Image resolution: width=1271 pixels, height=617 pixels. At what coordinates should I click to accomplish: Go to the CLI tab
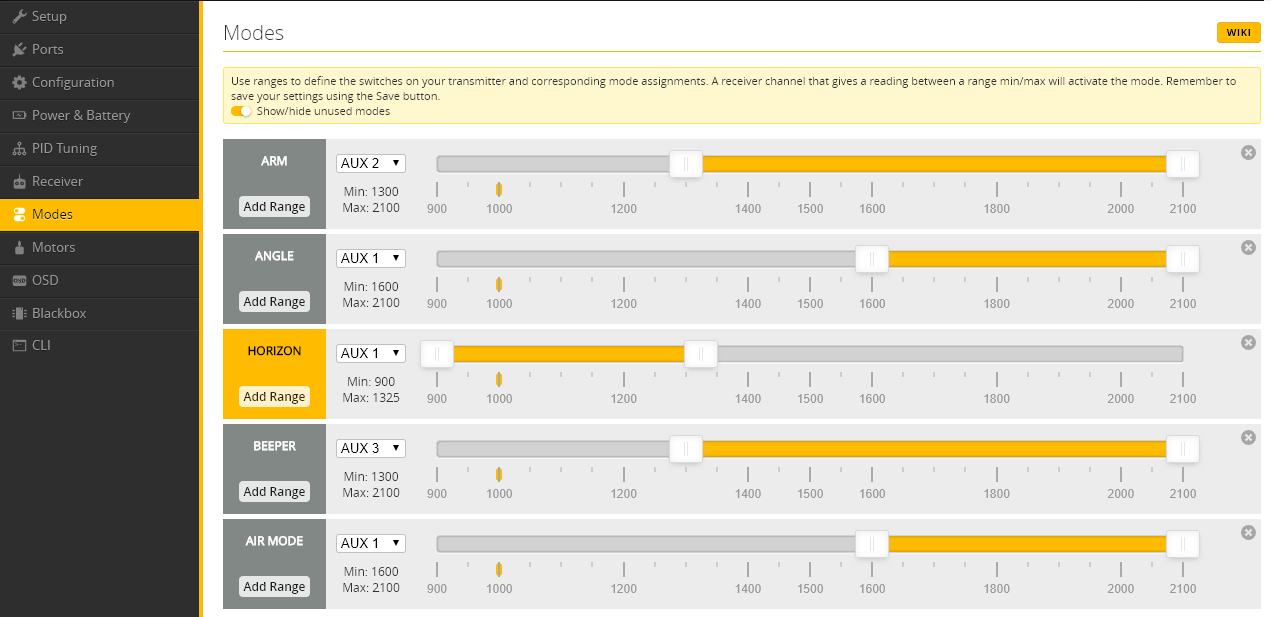coord(40,345)
